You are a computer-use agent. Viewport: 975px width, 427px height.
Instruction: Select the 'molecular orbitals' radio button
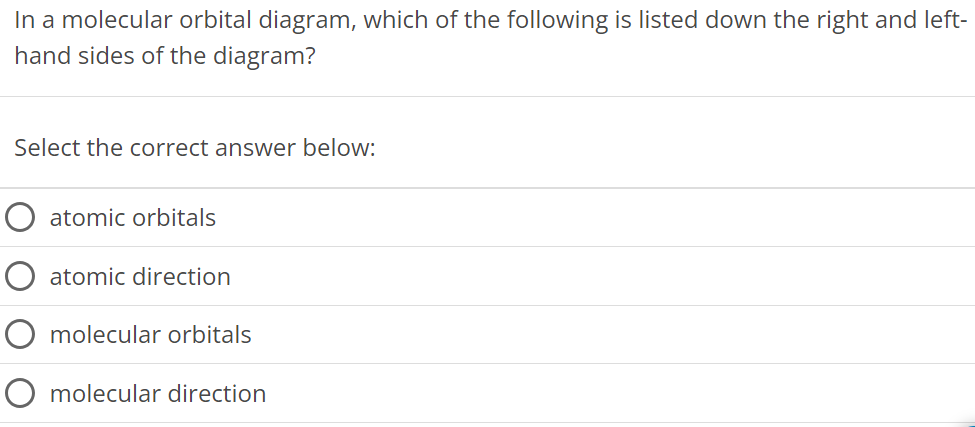click(20, 334)
